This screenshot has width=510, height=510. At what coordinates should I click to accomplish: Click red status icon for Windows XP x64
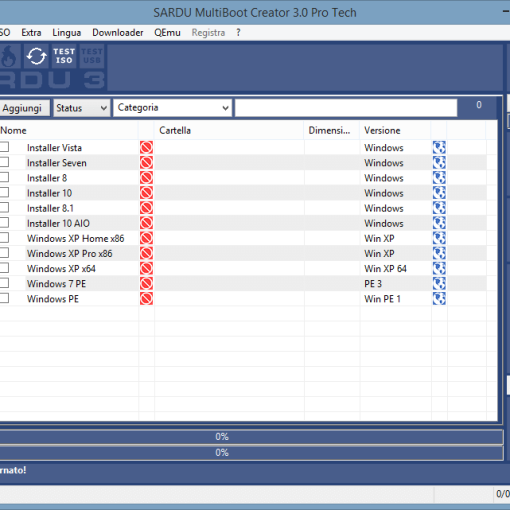click(x=146, y=268)
